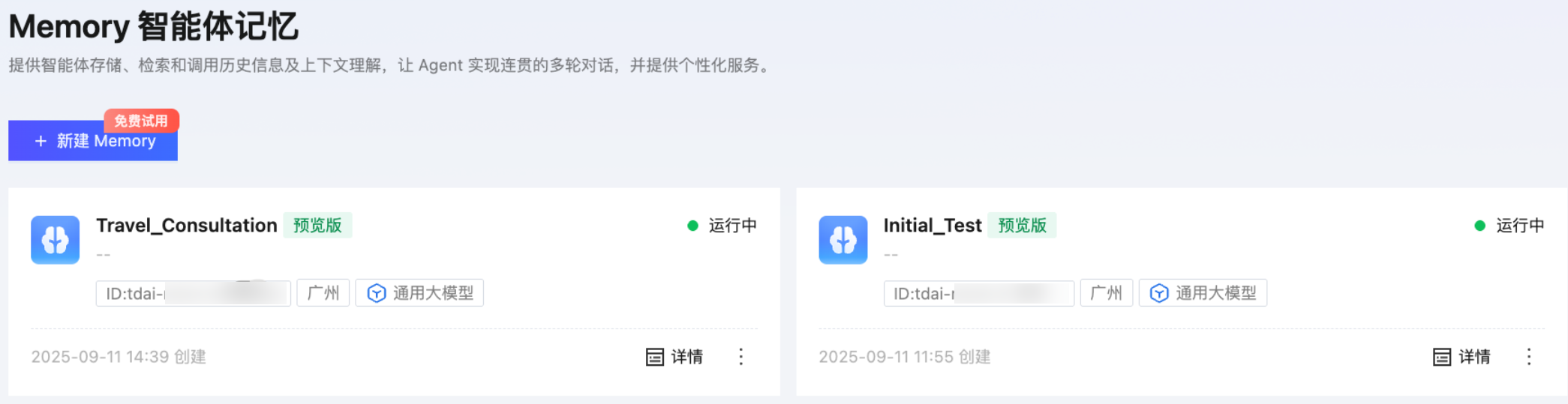Click the Initial_Test ID tag
Image resolution: width=1568 pixels, height=404 pixels.
point(978,293)
